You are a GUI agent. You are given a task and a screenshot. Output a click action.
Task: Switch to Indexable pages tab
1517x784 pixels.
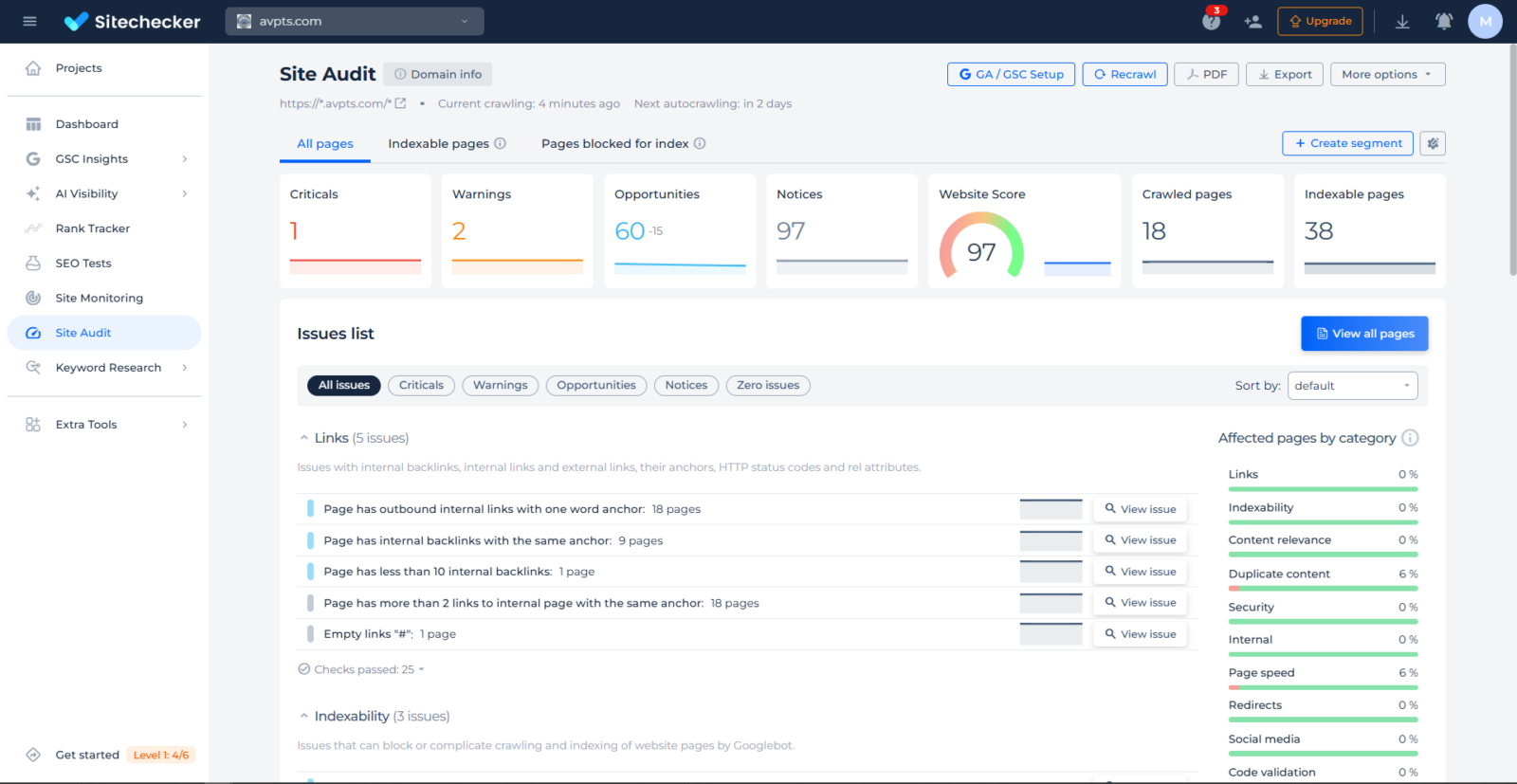pyautogui.click(x=438, y=144)
